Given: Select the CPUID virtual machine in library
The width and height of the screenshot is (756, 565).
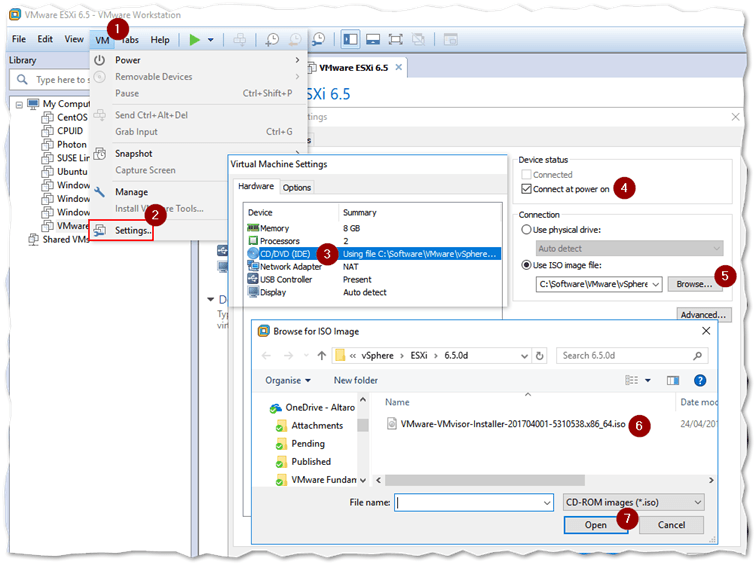Looking at the screenshot, I should coord(62,131).
